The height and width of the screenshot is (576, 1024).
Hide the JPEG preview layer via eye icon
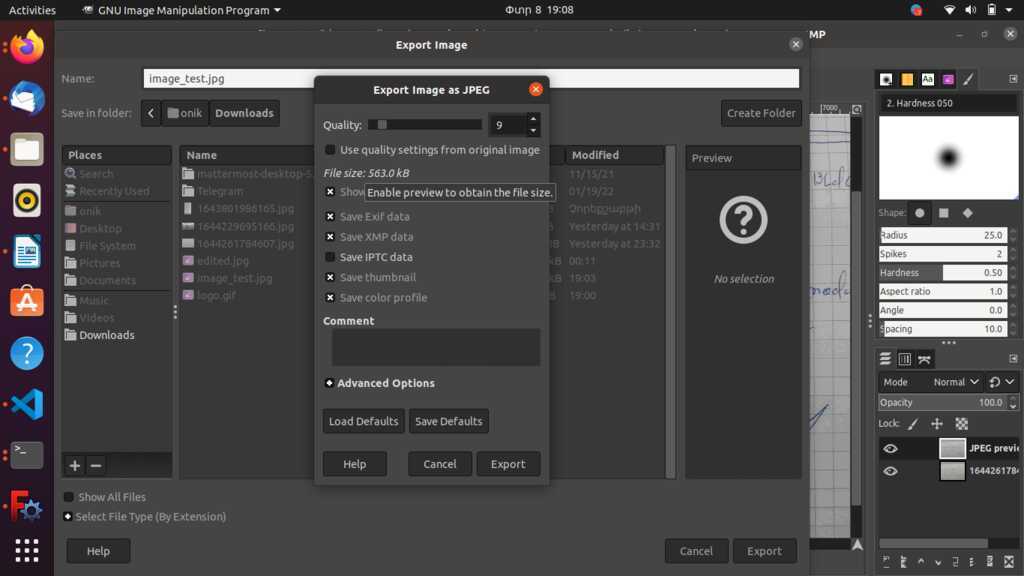point(890,449)
